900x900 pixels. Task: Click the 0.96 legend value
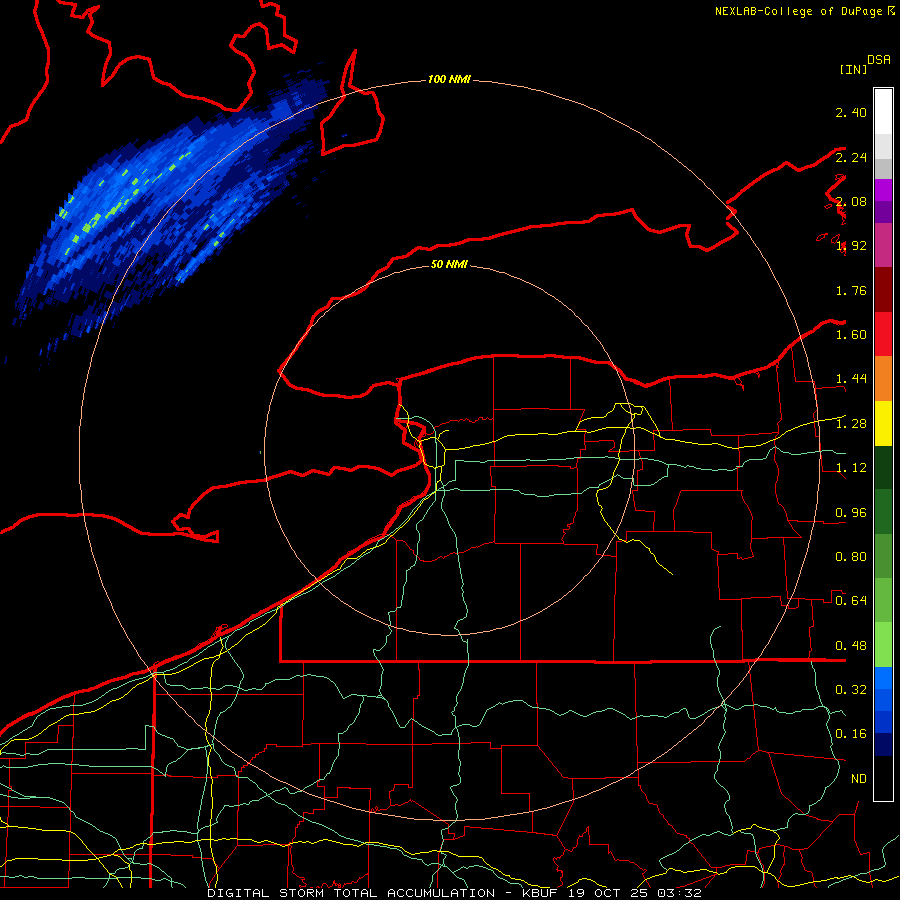point(851,513)
